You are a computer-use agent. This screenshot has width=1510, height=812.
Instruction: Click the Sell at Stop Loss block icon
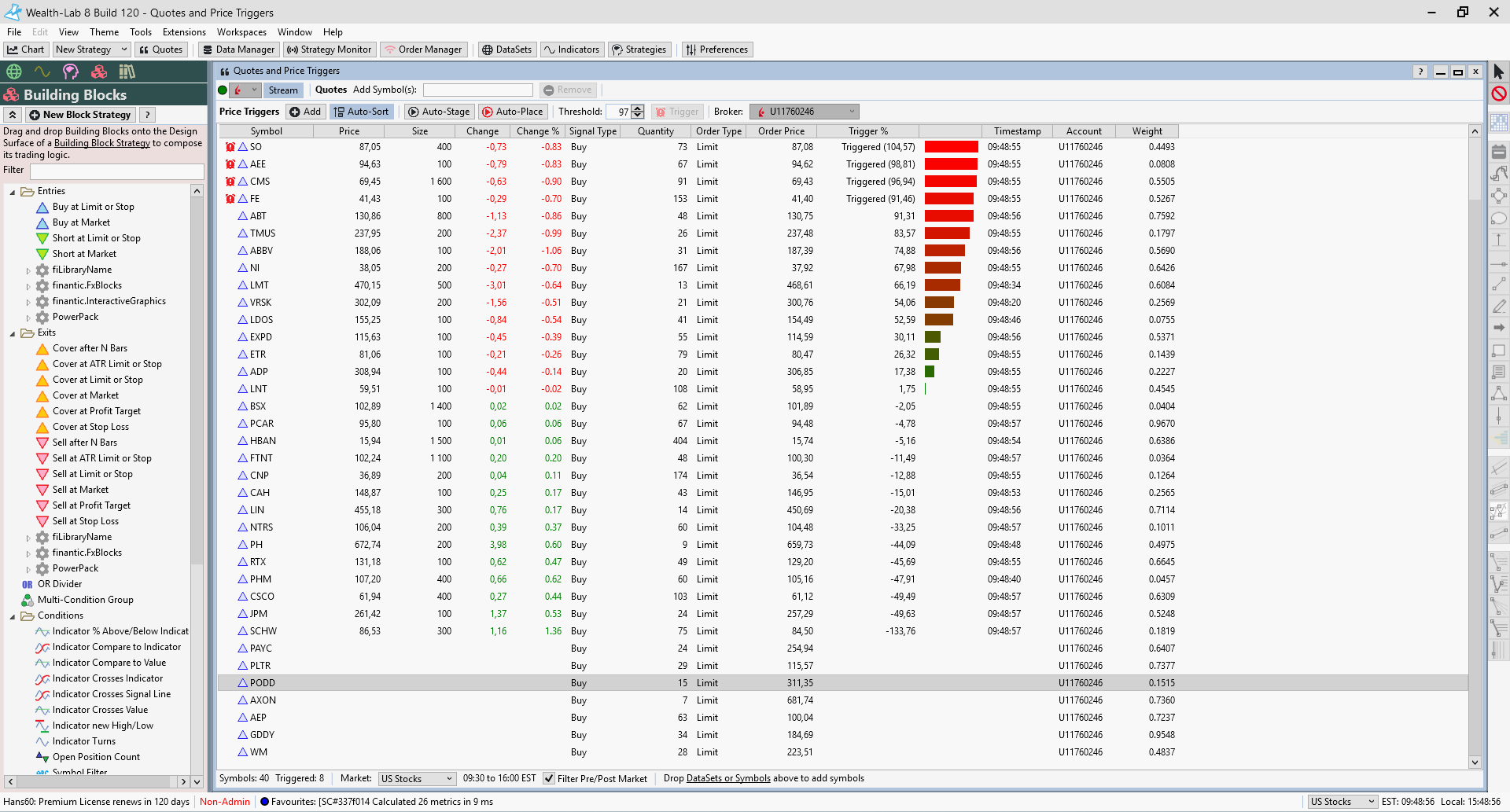(42, 521)
